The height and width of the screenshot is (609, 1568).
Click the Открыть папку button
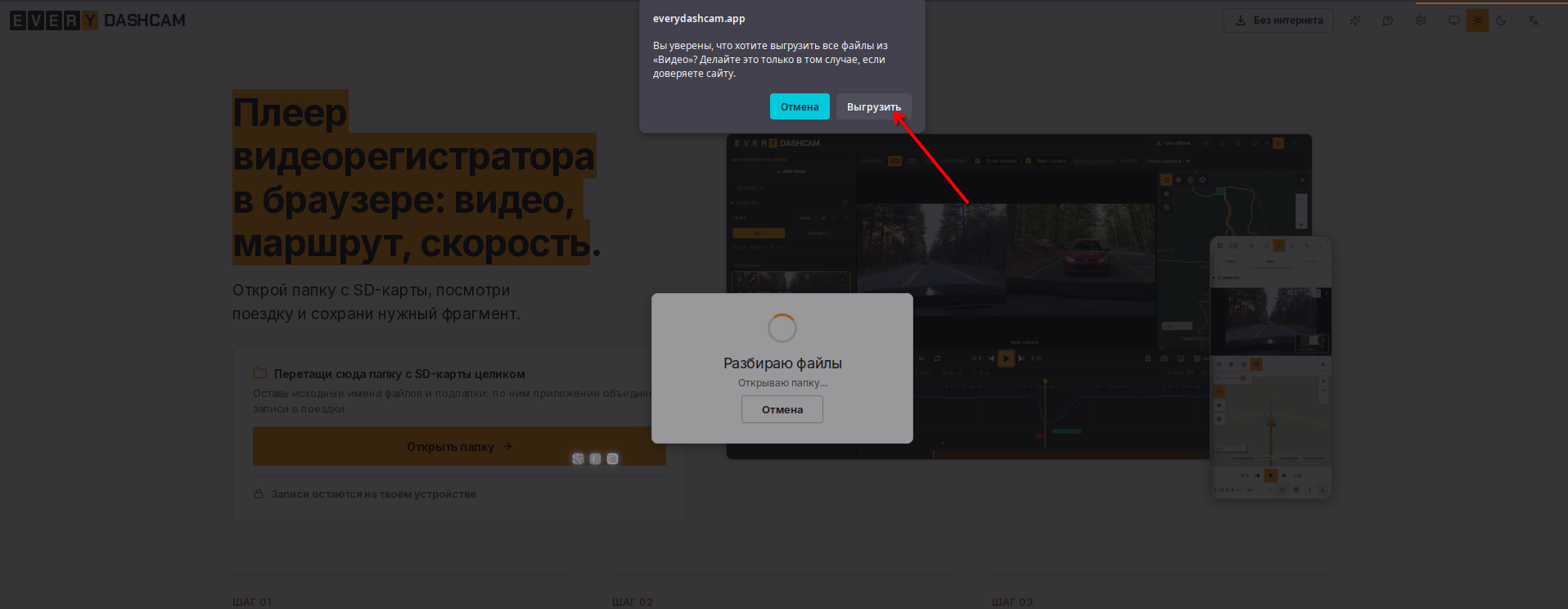click(x=459, y=446)
